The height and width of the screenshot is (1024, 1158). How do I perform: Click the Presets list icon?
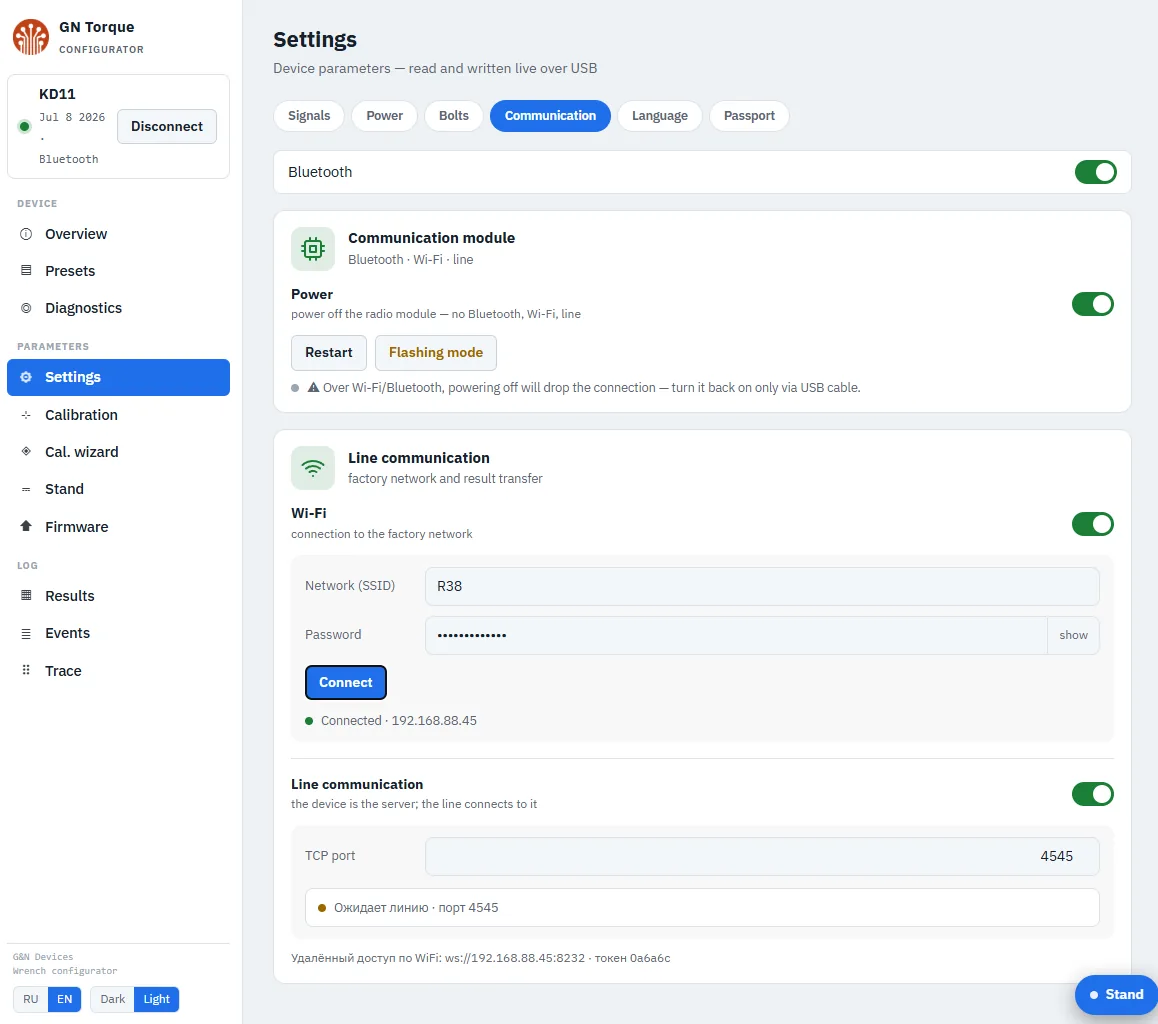point(26,271)
